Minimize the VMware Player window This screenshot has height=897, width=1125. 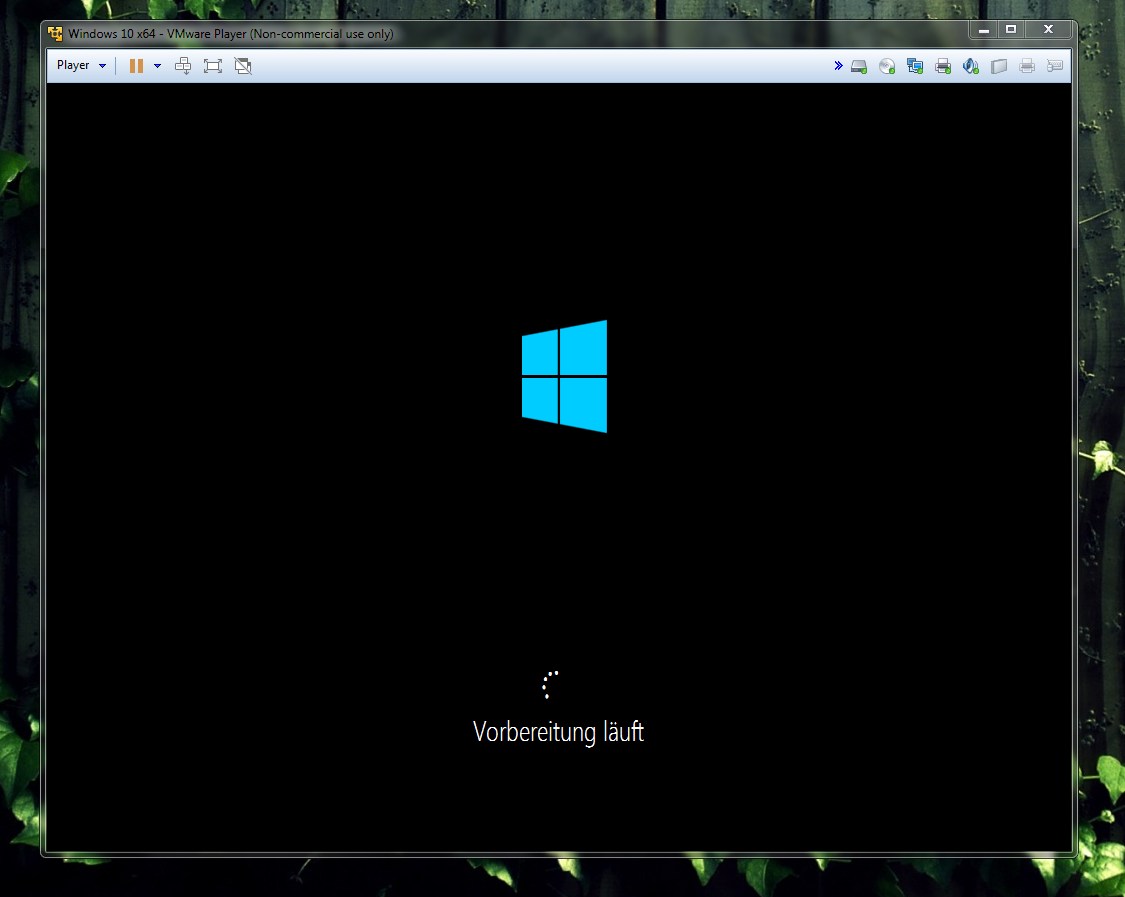984,29
